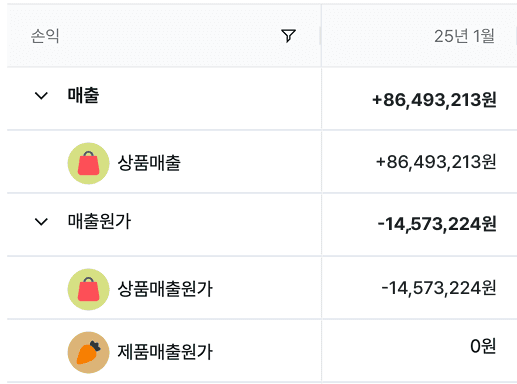
Task: Click the bold 매출원가 total -14,573,224원
Action: (437, 224)
